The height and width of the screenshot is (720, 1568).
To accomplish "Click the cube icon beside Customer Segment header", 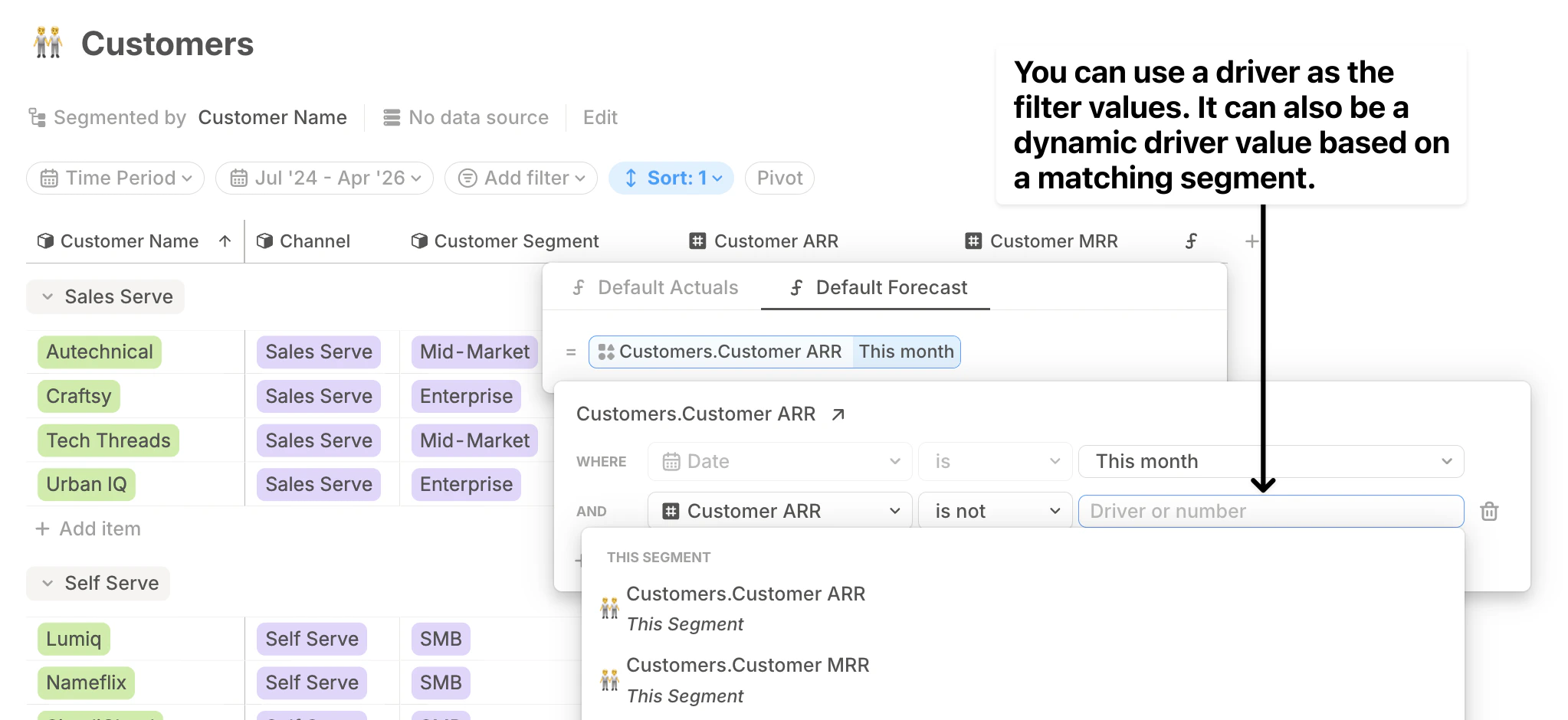I will (x=419, y=241).
